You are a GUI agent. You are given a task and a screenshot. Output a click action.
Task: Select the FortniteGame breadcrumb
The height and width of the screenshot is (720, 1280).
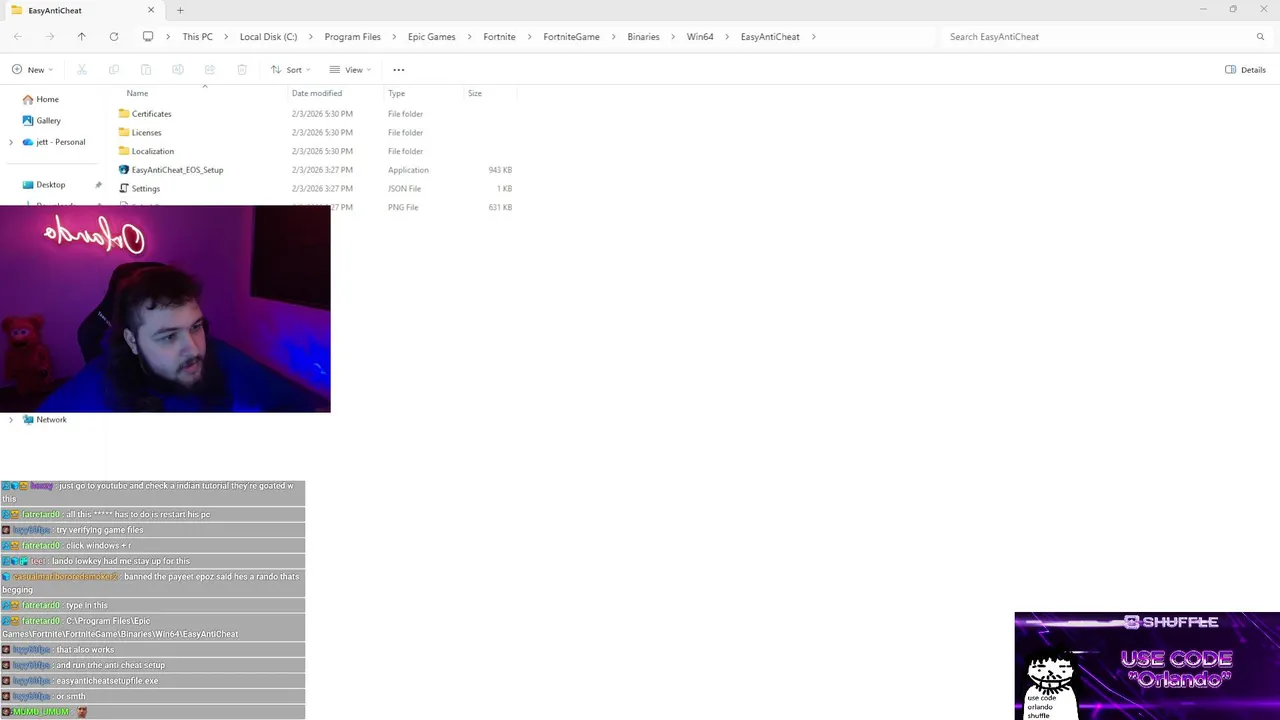(571, 37)
